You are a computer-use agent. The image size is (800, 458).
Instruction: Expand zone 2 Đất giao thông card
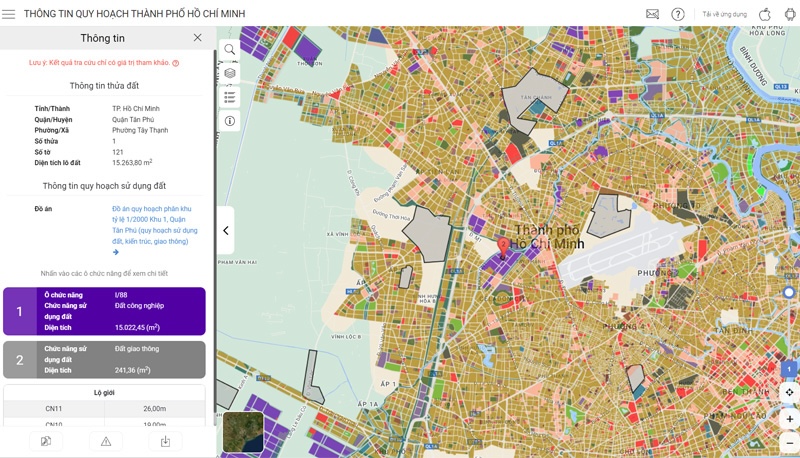[x=104, y=360]
